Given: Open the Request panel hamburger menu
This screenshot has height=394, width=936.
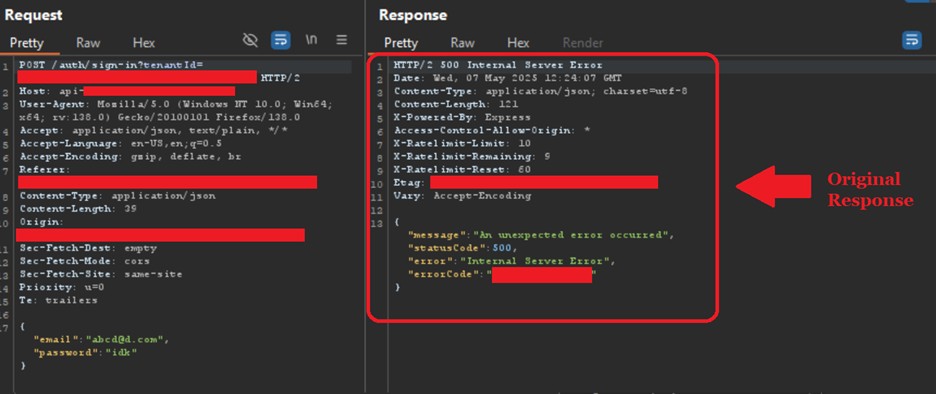Looking at the screenshot, I should (x=341, y=40).
